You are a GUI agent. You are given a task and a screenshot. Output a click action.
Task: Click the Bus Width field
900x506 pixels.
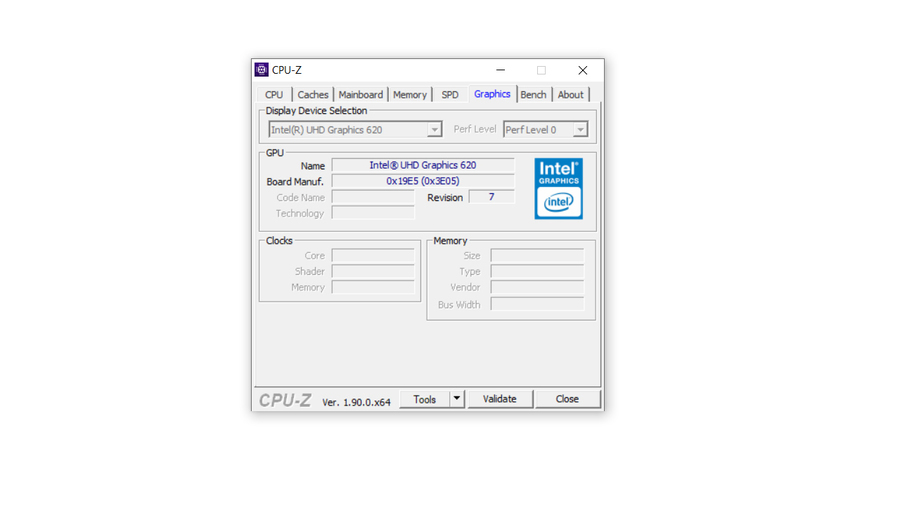(537, 304)
